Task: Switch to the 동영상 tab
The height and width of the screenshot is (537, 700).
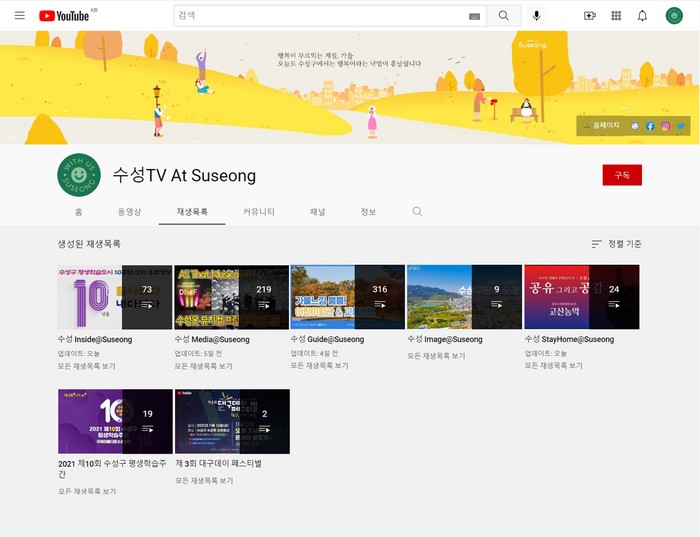Action: pos(129,212)
